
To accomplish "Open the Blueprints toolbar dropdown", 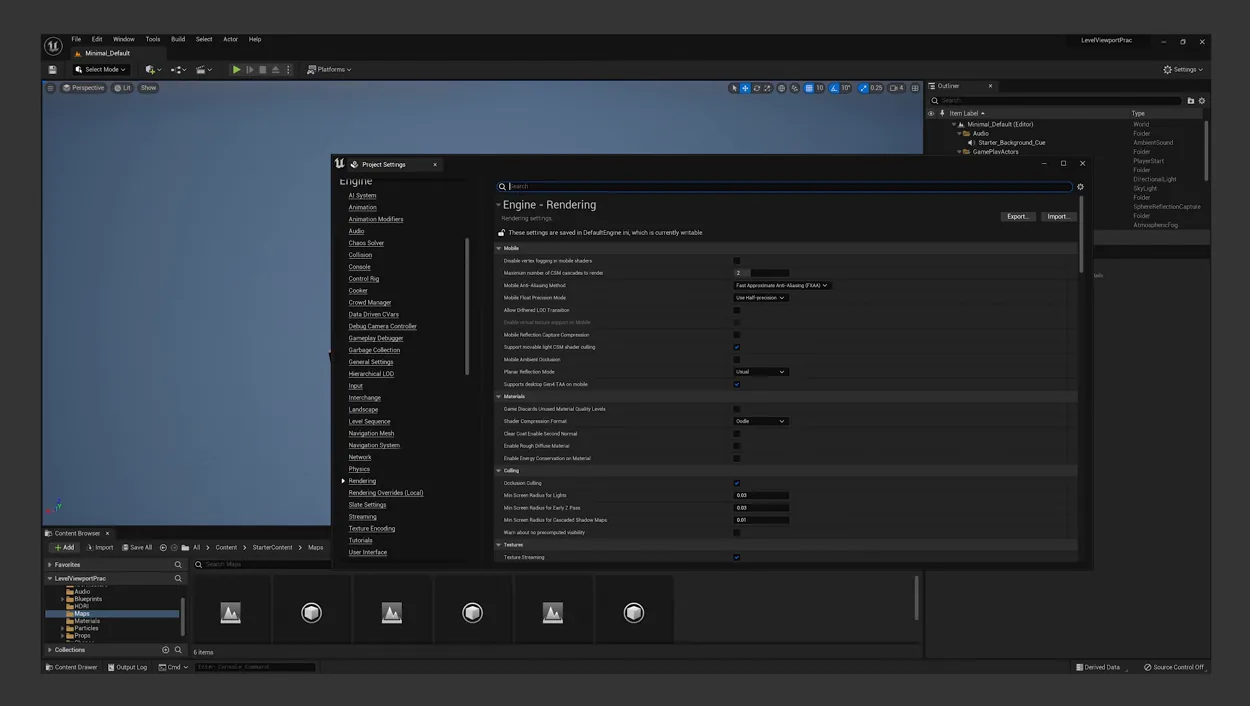I will click(x=178, y=70).
